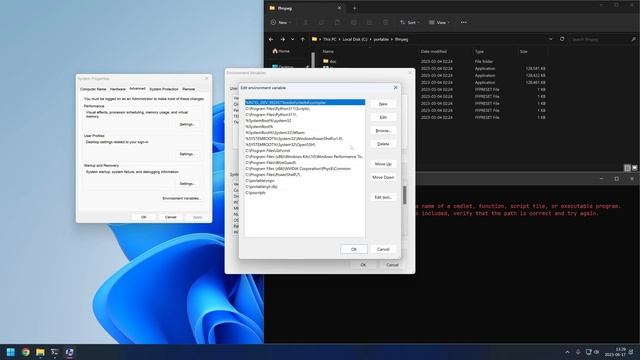Select the NVIDIA Corporation PhysX Common entry

pyautogui.click(x=305, y=169)
